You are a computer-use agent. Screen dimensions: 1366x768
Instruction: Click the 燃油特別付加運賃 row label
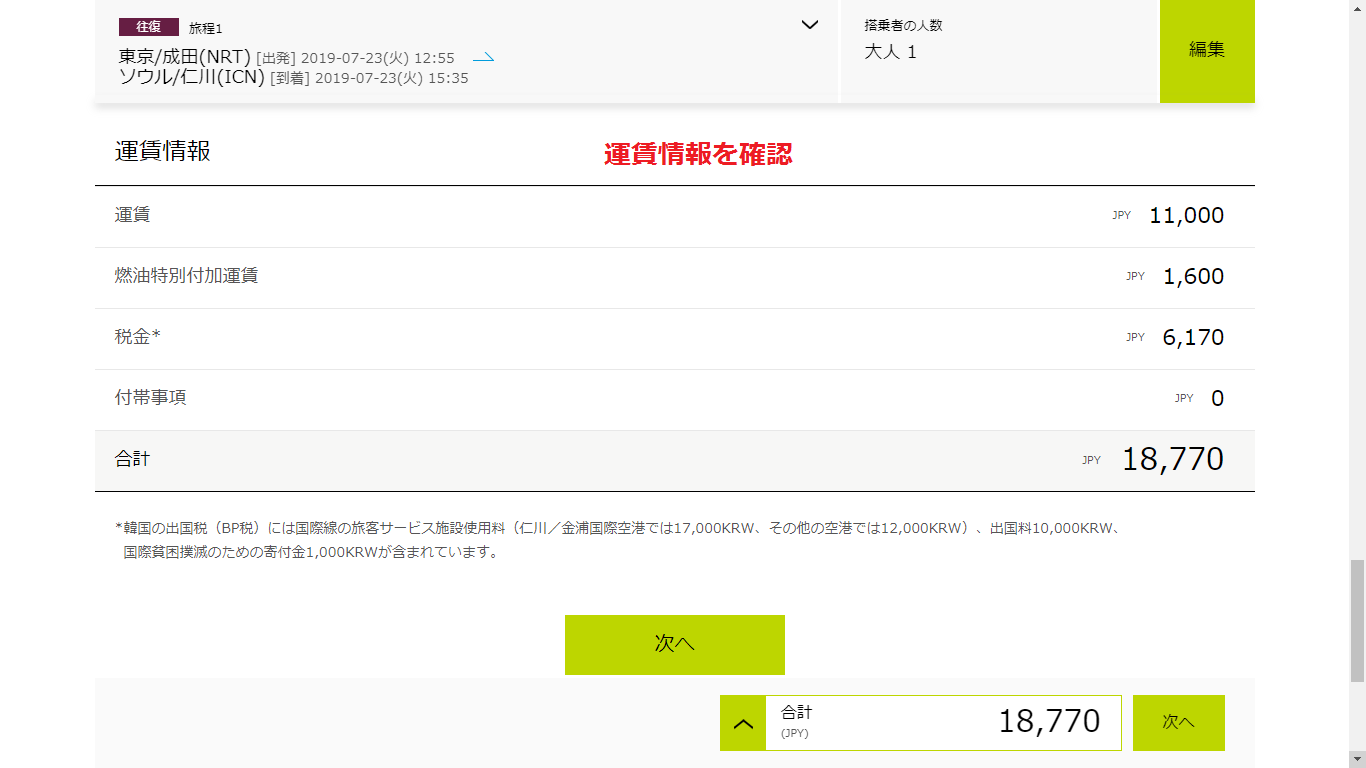186,276
